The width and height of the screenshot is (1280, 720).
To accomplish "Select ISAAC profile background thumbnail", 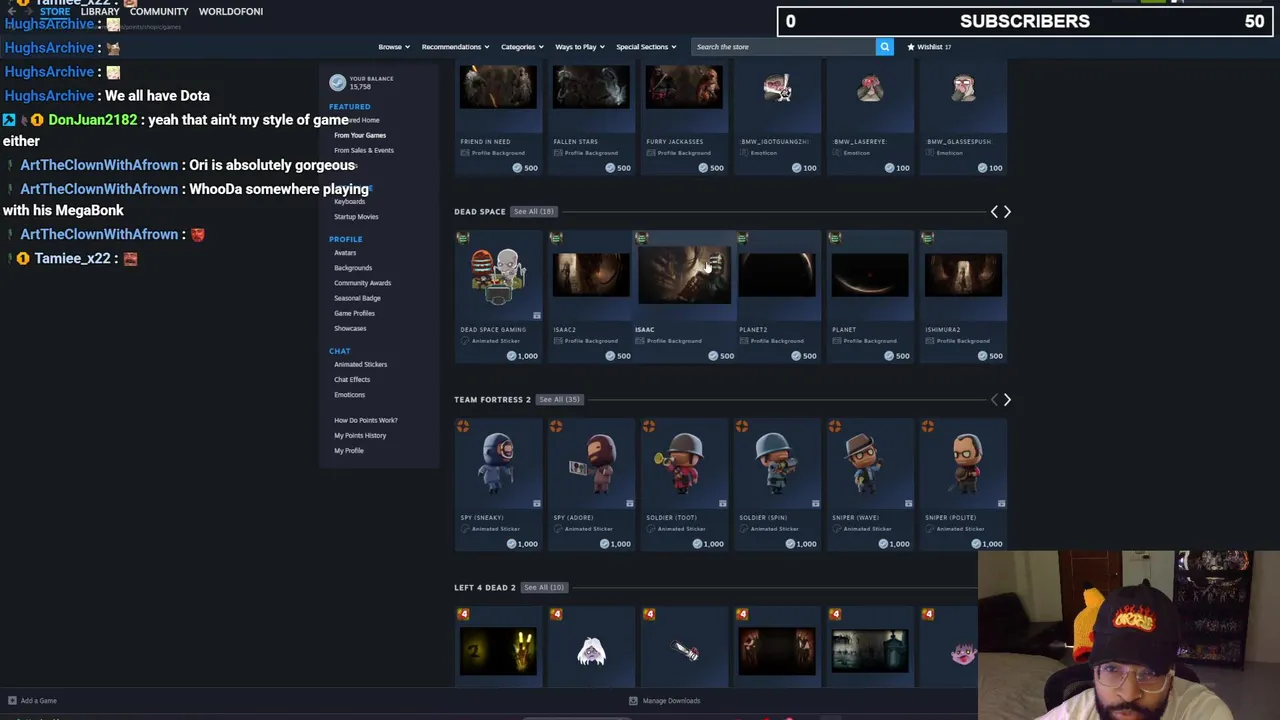I will click(684, 276).
